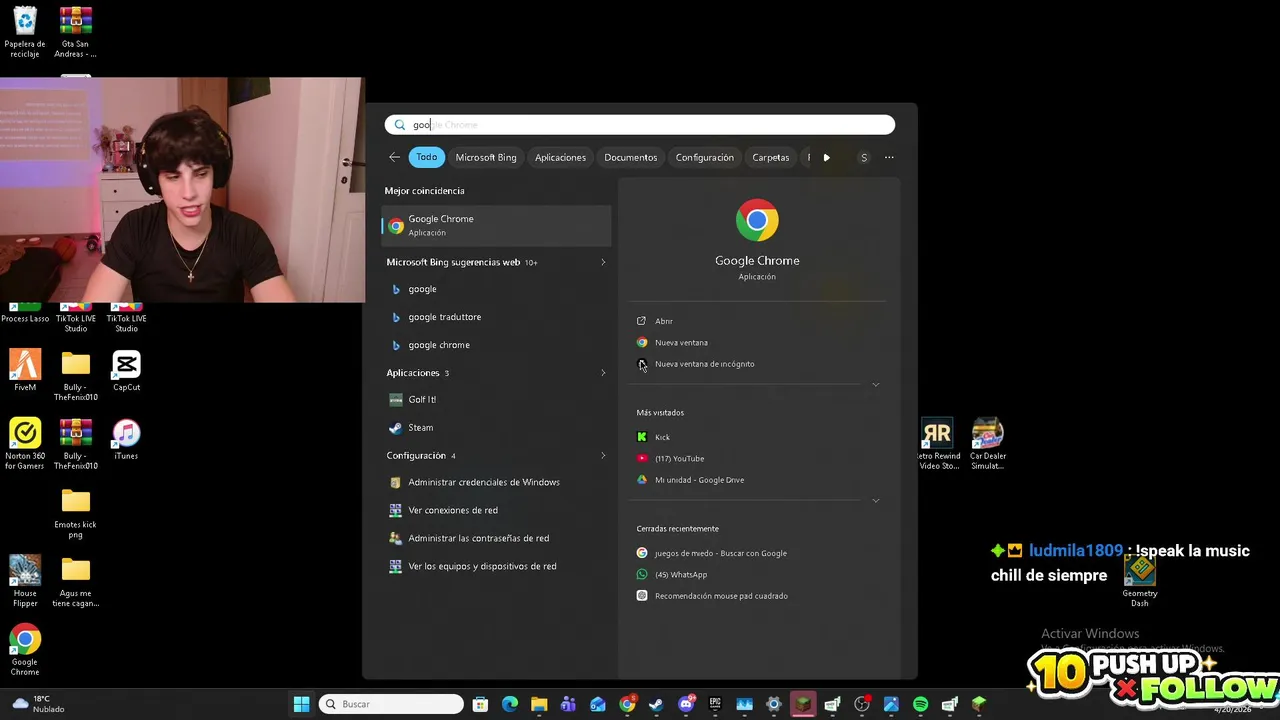
Task: Launch FiveM from the desktop
Action: click(x=25, y=370)
